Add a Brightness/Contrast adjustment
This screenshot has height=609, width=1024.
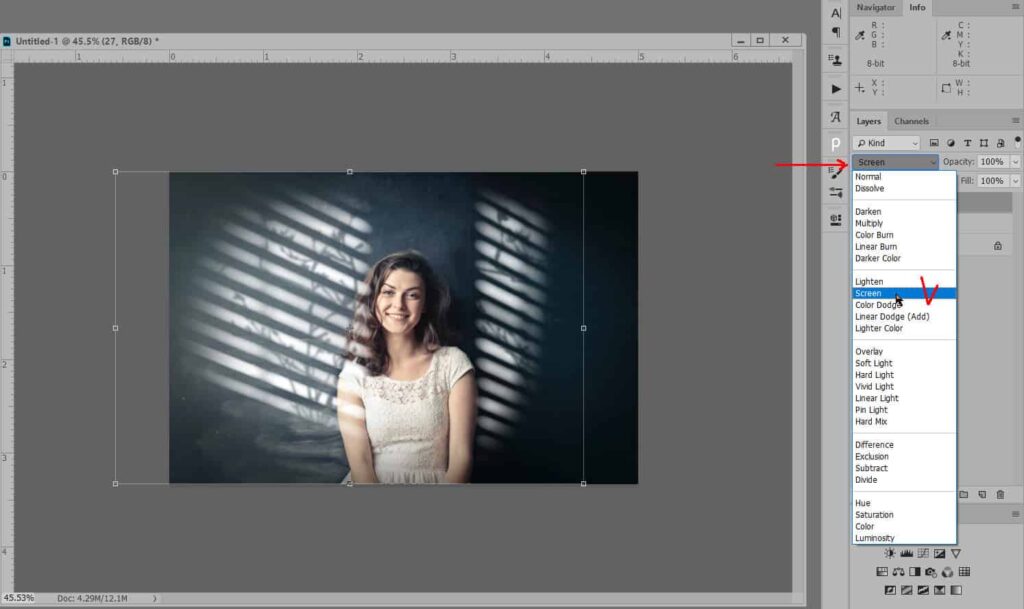pos(889,553)
